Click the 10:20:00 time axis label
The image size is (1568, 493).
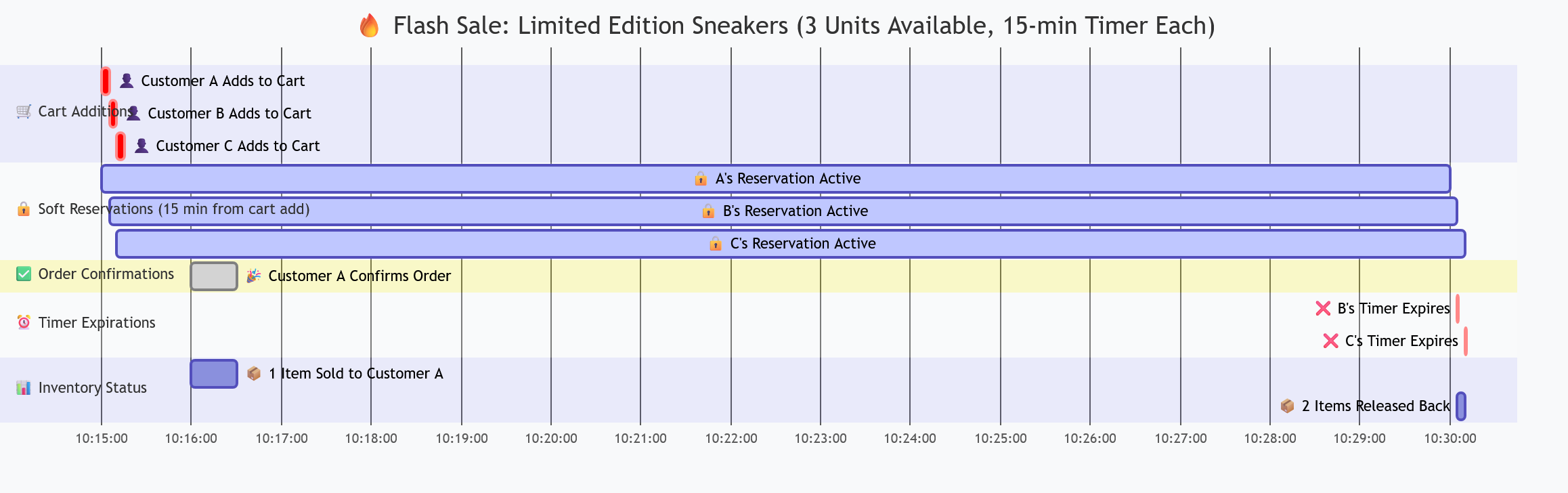click(x=551, y=439)
